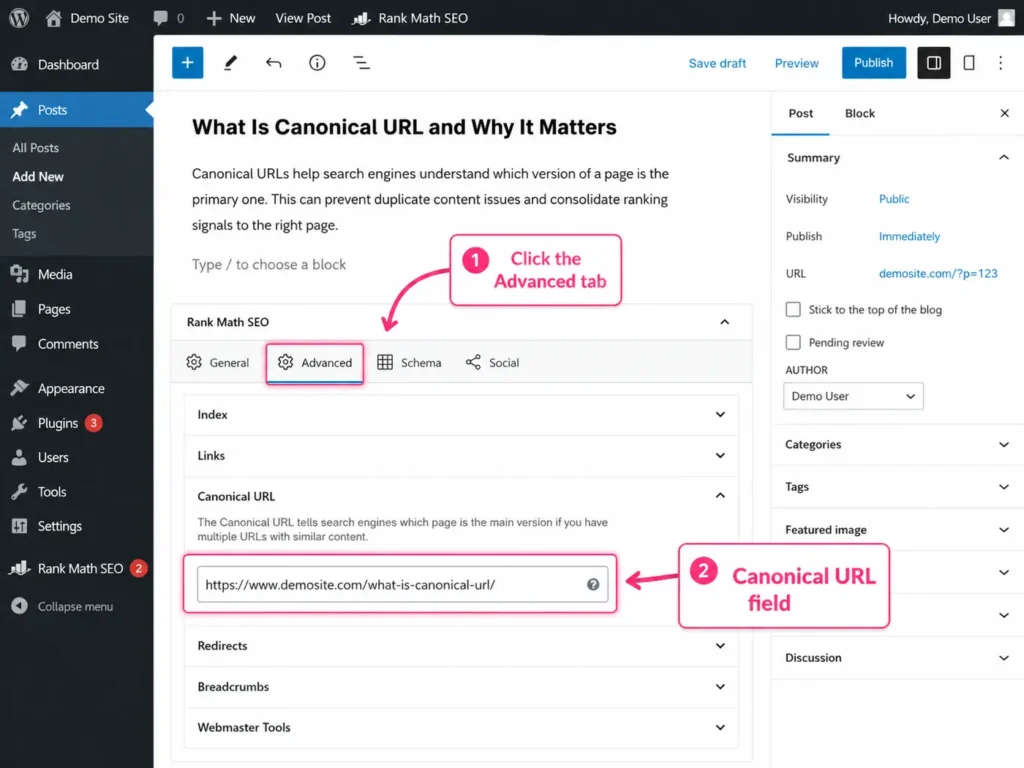Open the sidebar Tags submenu link
Screen dimensions: 1024x768
point(24,234)
